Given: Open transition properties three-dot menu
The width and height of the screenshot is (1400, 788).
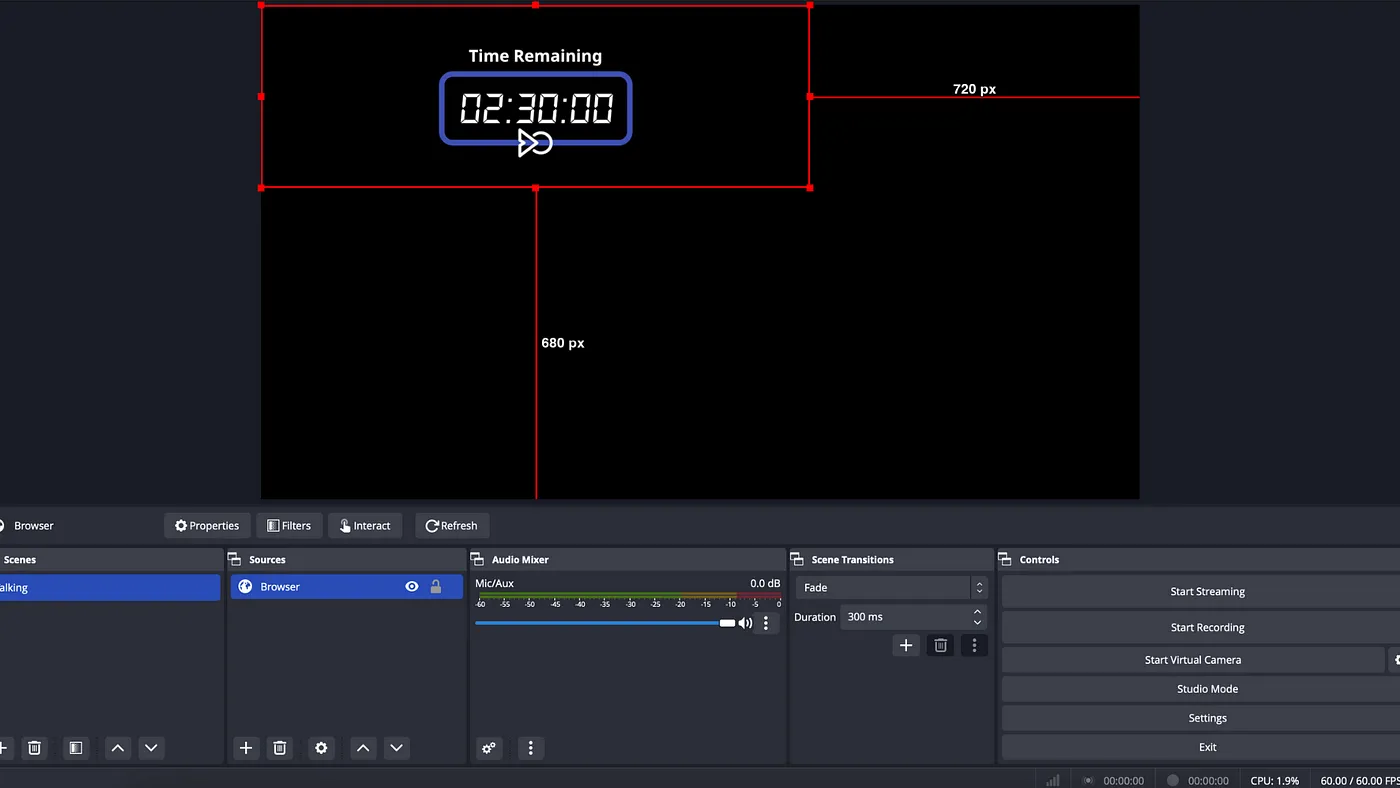Looking at the screenshot, I should (x=975, y=646).
